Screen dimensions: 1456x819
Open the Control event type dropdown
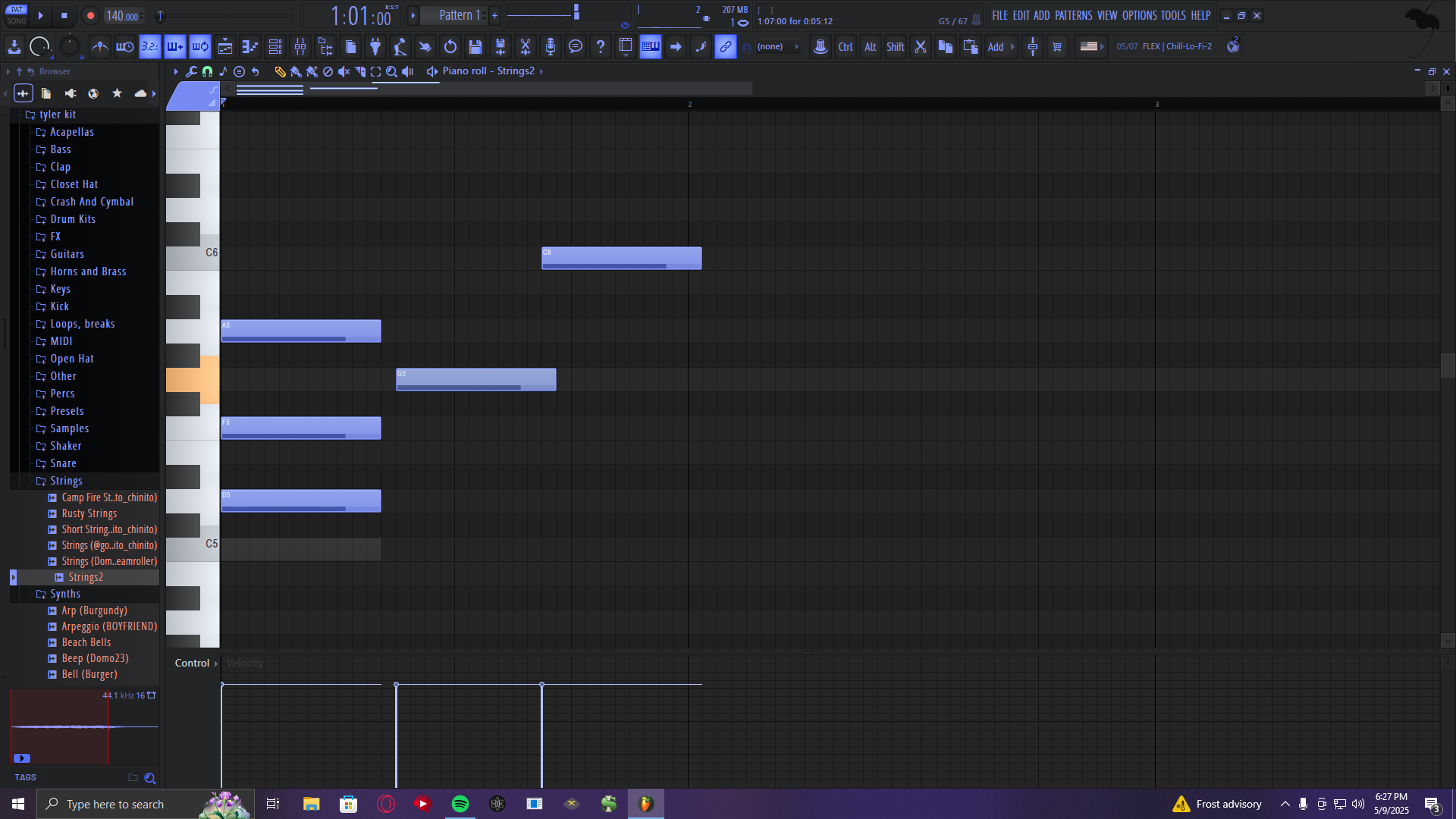196,663
